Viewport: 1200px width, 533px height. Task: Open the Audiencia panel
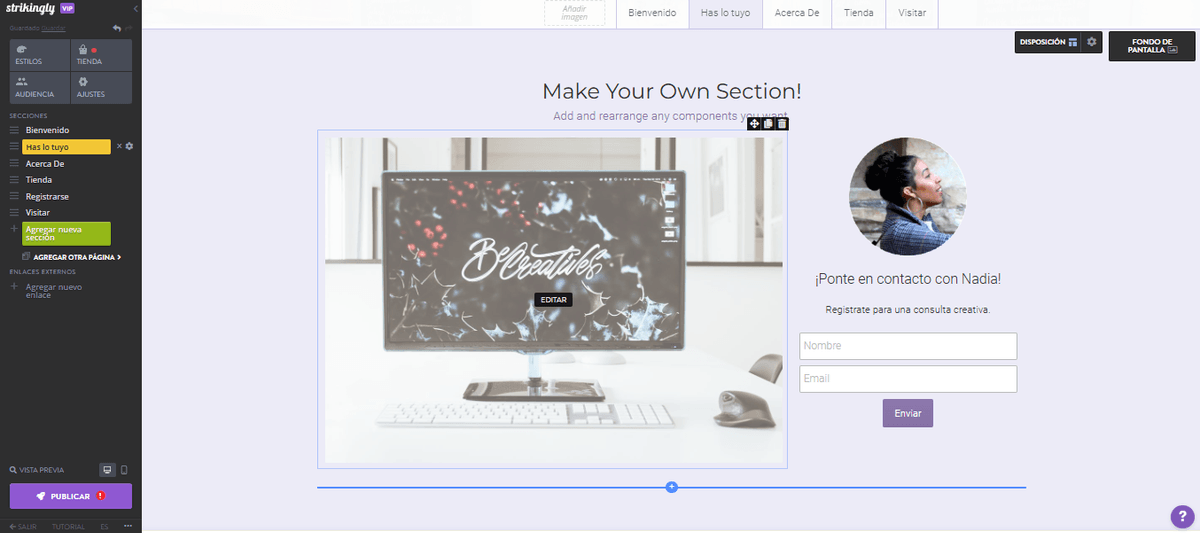click(40, 88)
